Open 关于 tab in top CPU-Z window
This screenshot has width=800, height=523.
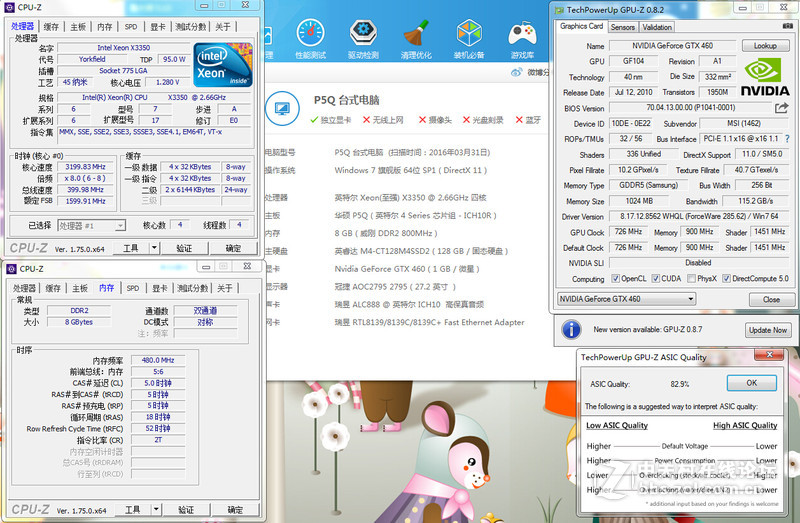point(222,27)
